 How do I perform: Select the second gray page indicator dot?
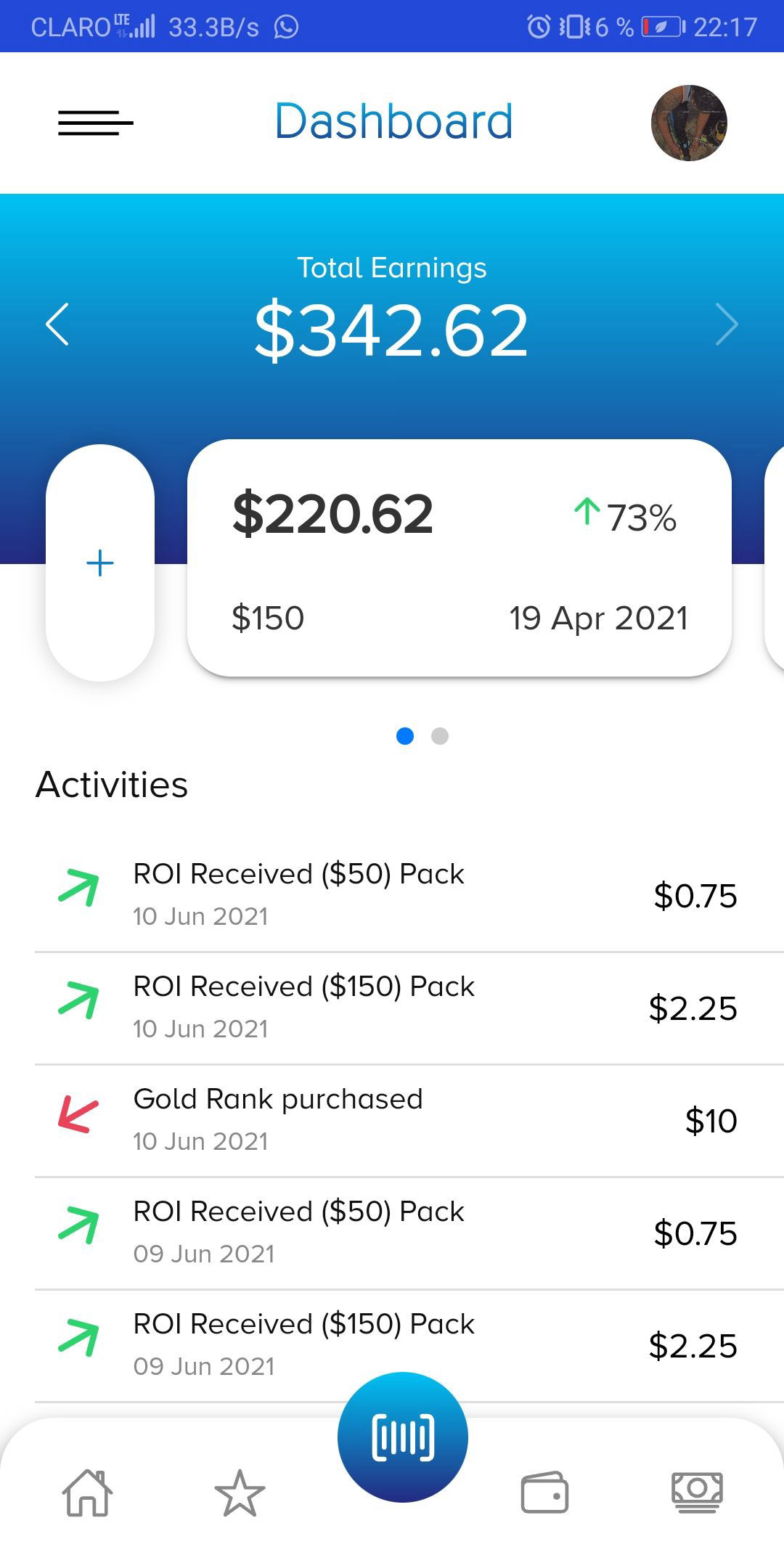point(440,736)
